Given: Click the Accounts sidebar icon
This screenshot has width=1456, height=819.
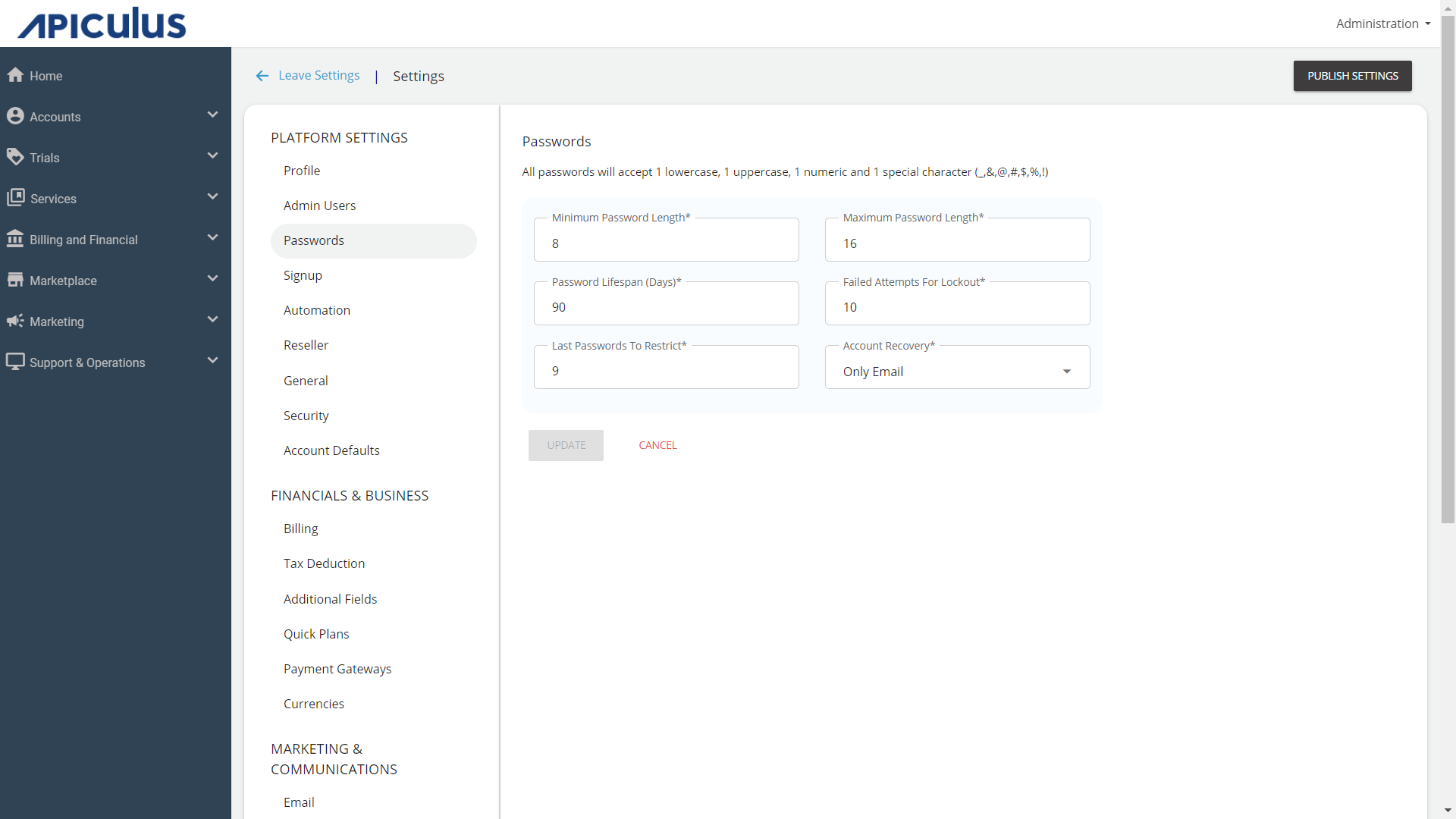Looking at the screenshot, I should 15,116.
